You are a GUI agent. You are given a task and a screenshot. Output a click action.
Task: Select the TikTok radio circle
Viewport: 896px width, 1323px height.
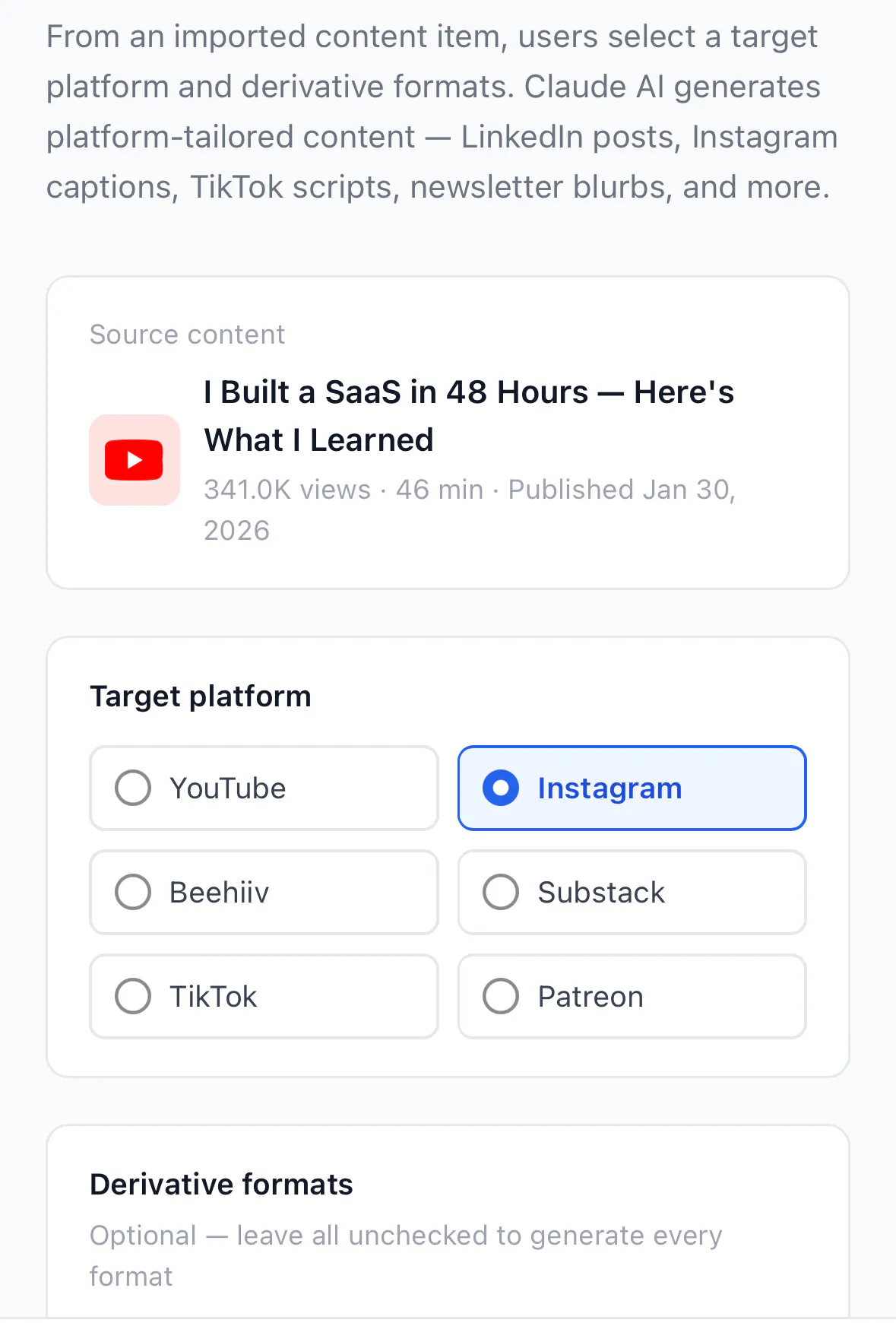coord(133,996)
